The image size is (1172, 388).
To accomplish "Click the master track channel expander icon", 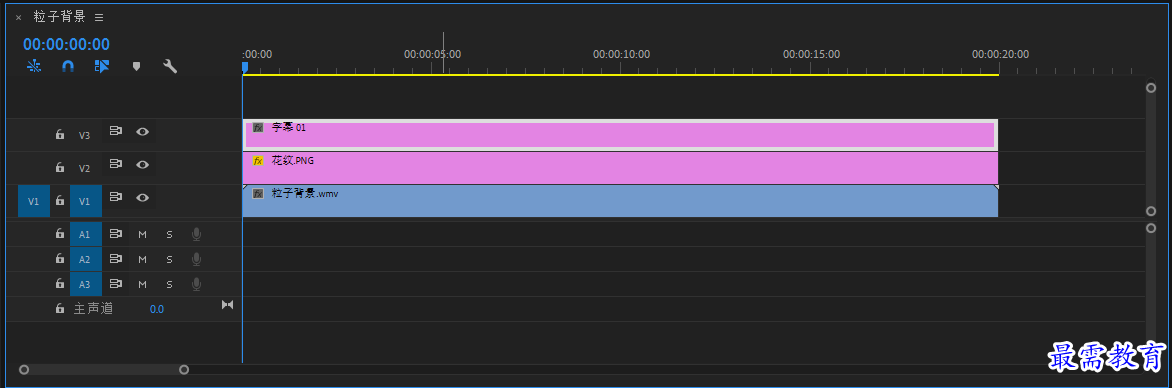I will pos(228,305).
